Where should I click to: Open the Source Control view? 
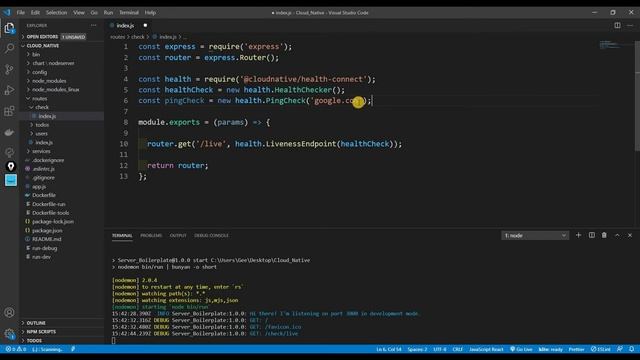9,69
